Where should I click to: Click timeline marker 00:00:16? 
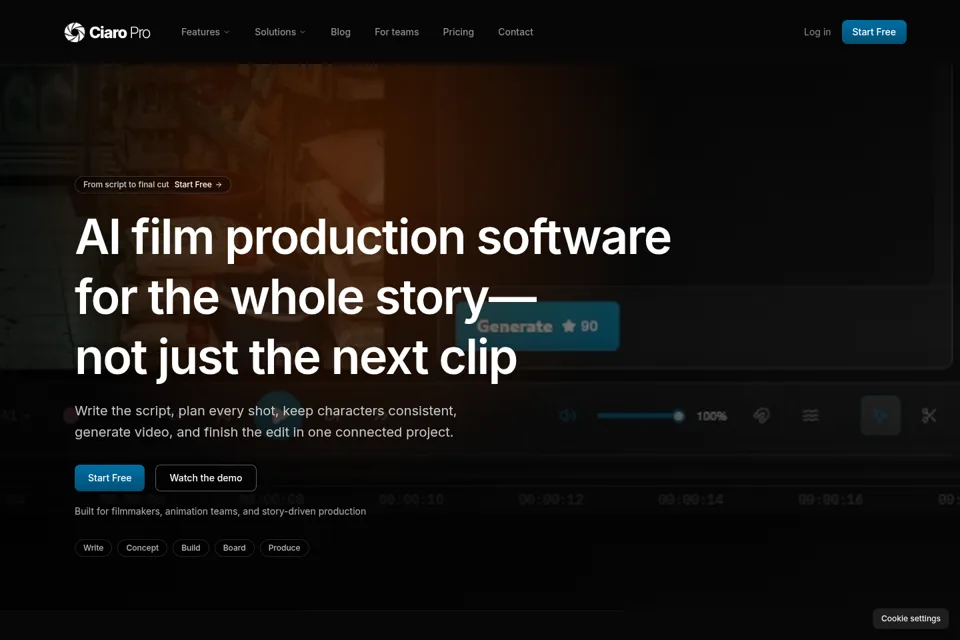click(831, 500)
